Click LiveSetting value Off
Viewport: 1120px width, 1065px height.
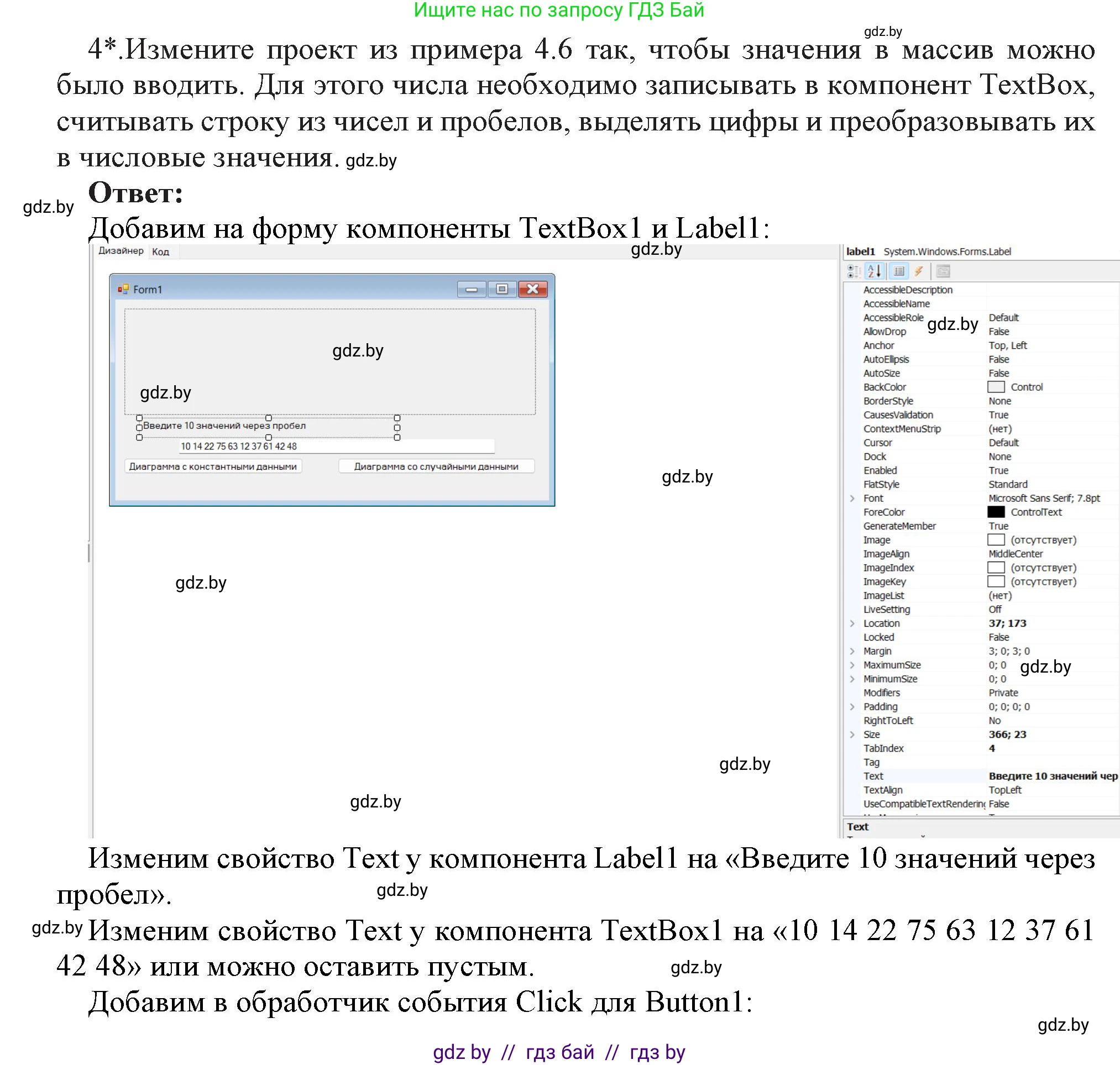(x=995, y=609)
